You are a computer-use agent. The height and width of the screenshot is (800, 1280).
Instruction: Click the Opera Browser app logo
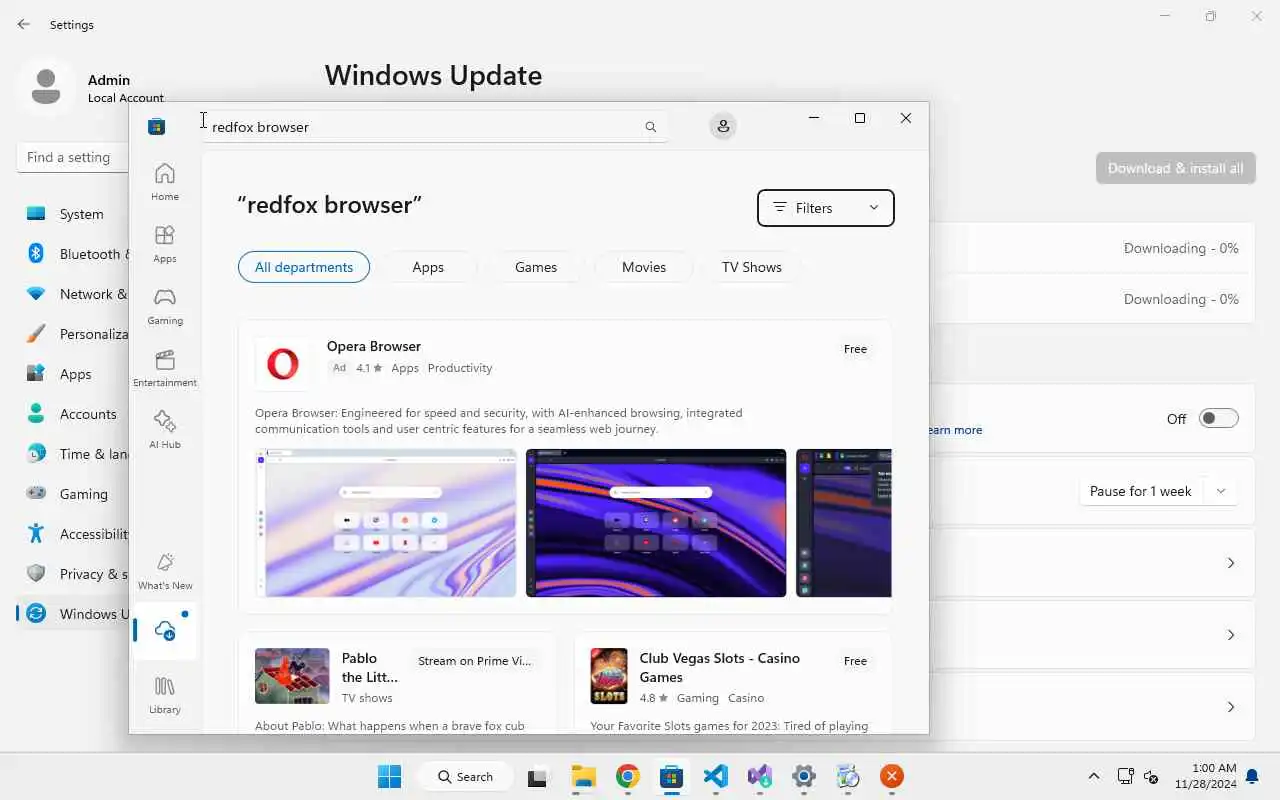click(x=283, y=363)
